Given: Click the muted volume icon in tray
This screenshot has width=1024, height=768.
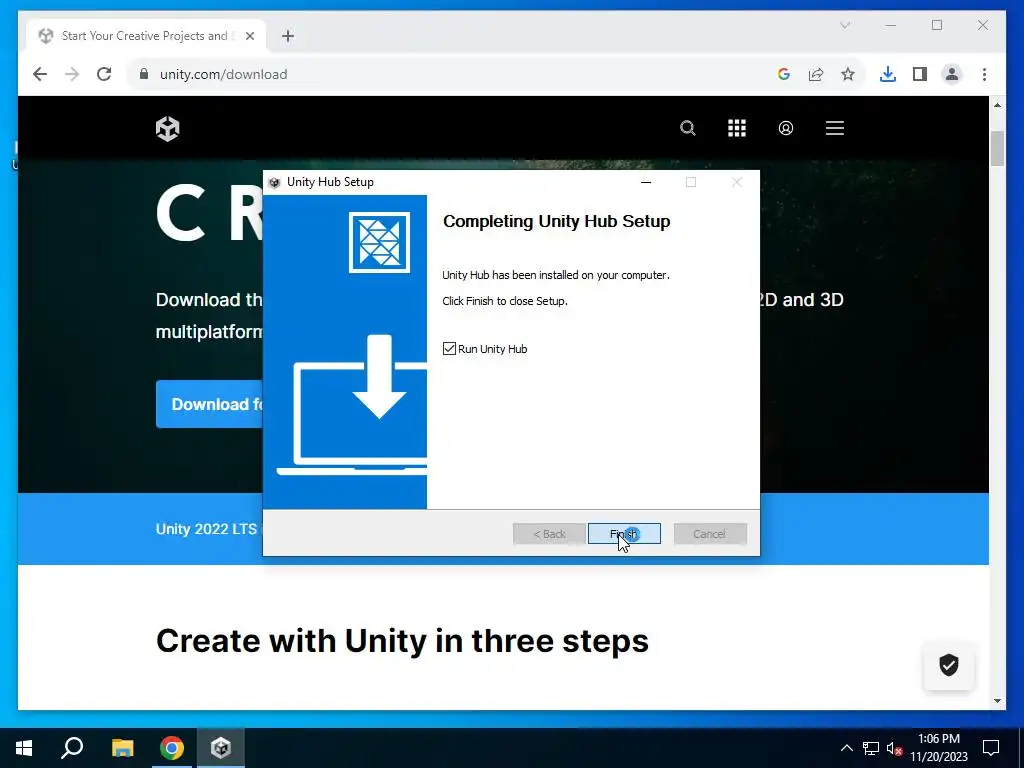Looking at the screenshot, I should pos(894,748).
